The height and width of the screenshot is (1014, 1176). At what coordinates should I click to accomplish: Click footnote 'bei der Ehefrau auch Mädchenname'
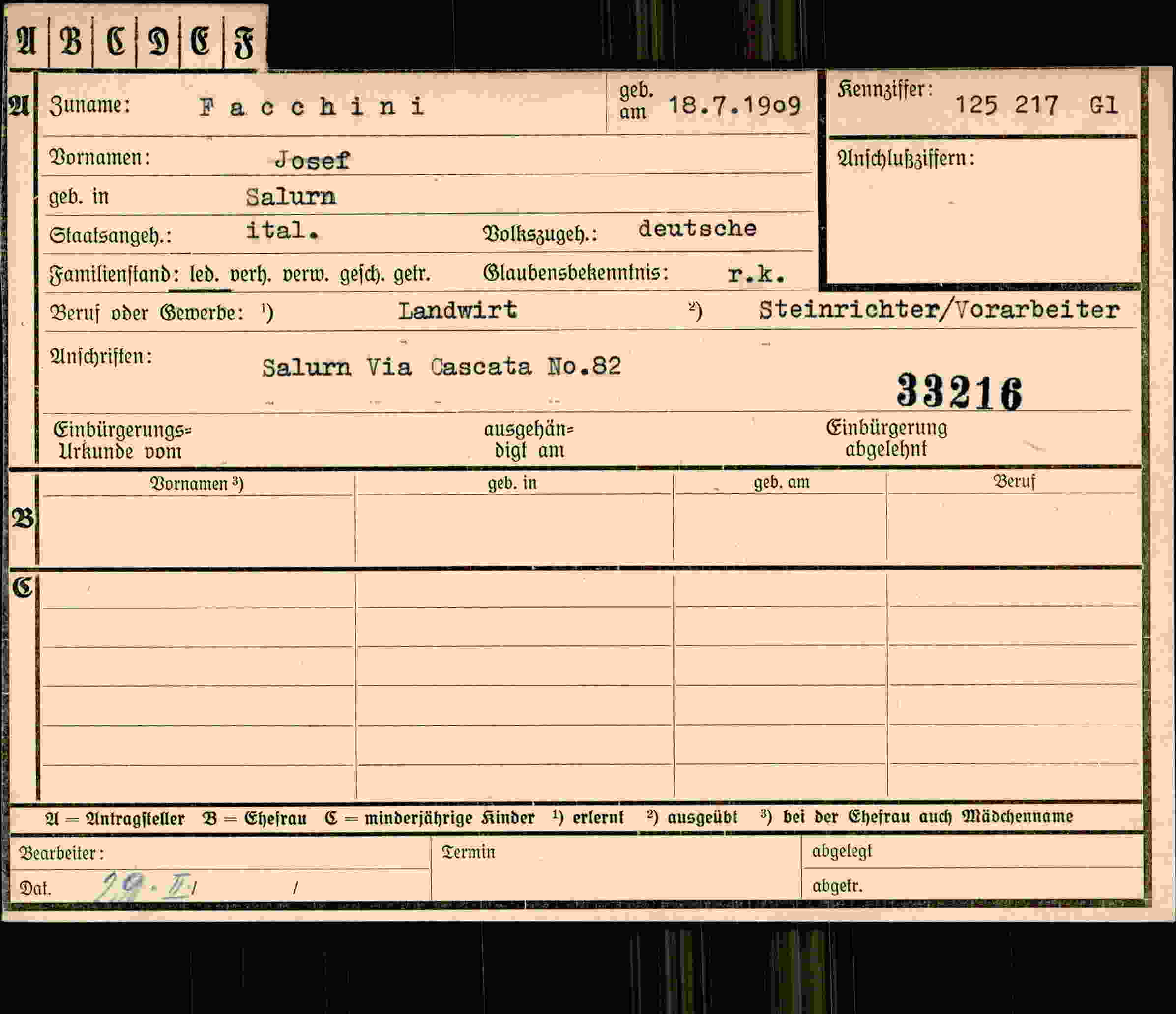coord(928,816)
